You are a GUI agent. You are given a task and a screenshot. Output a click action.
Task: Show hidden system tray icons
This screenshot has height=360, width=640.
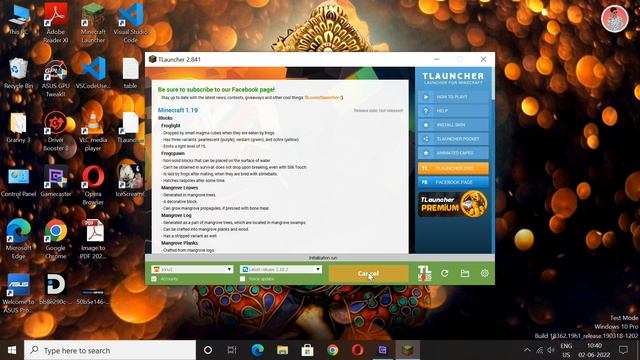click(x=527, y=350)
